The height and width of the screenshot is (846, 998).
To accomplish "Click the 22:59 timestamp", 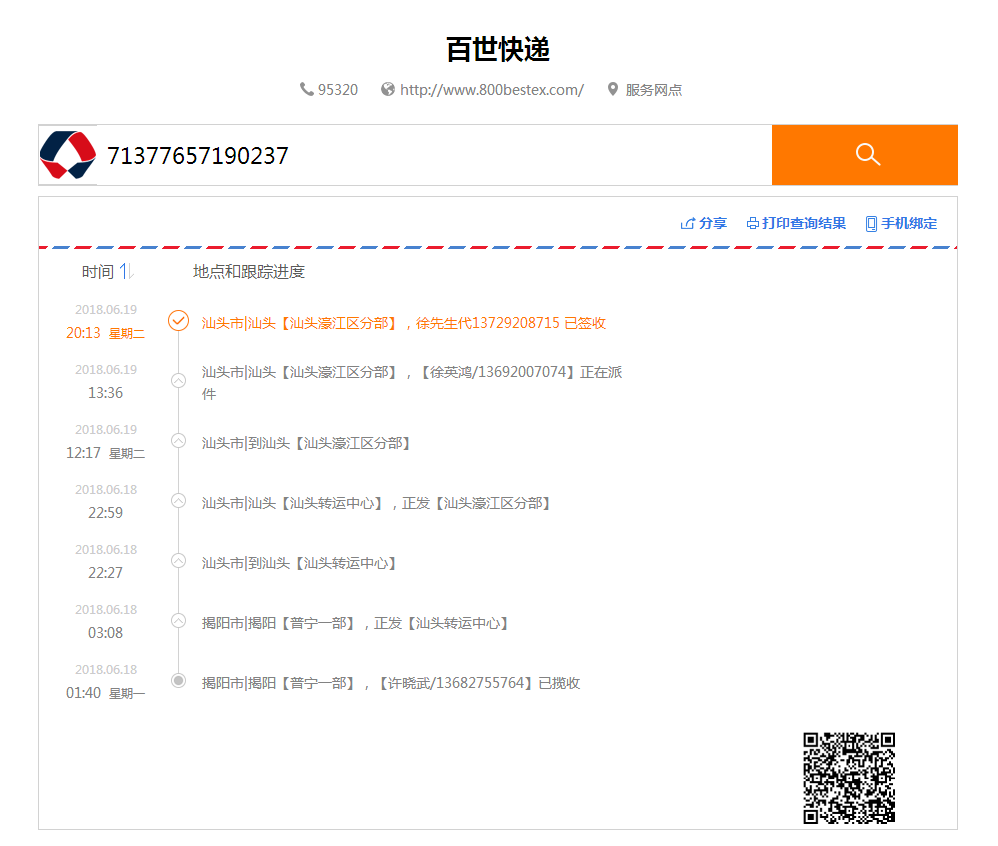I will [x=106, y=512].
